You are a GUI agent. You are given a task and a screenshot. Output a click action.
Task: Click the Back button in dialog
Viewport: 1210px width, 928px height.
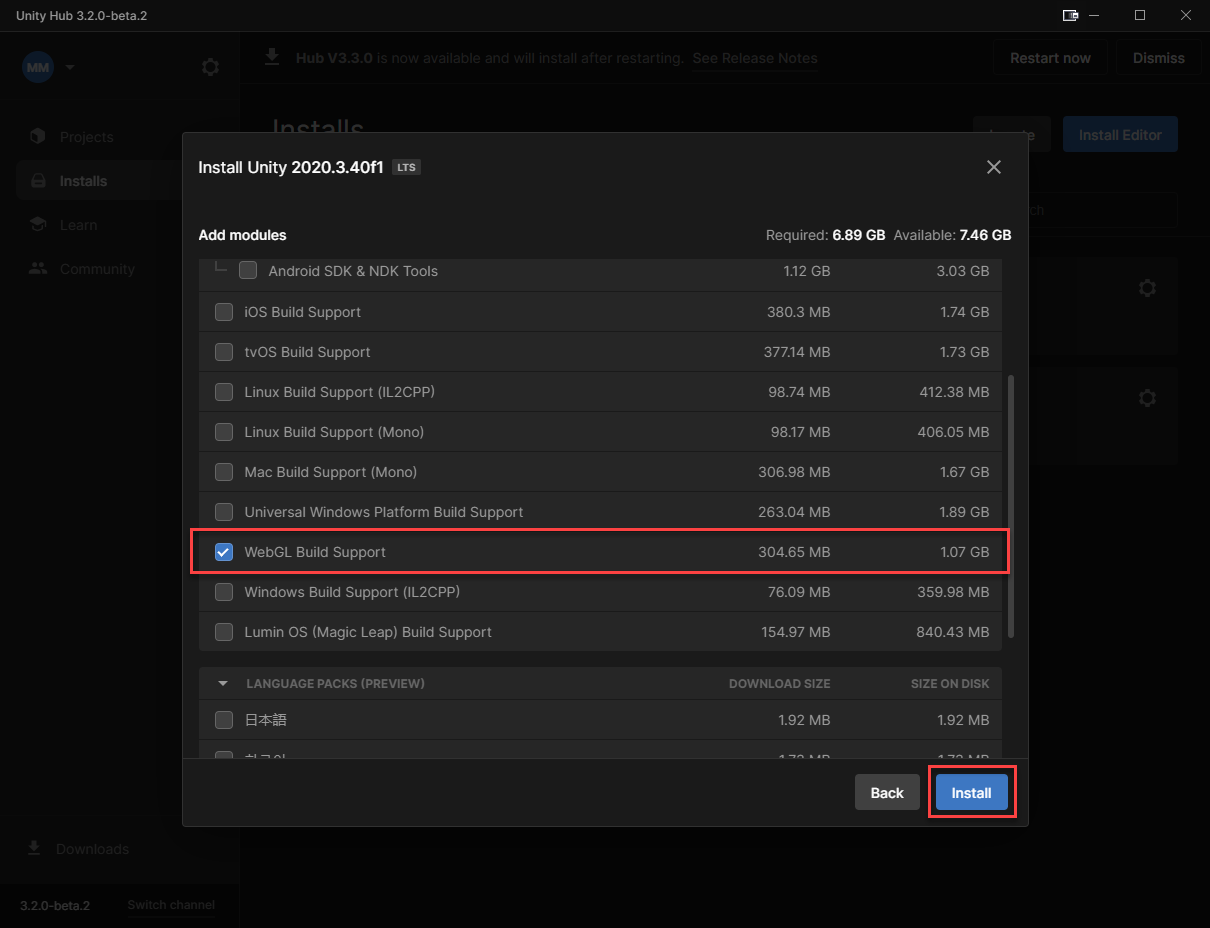pyautogui.click(x=886, y=793)
